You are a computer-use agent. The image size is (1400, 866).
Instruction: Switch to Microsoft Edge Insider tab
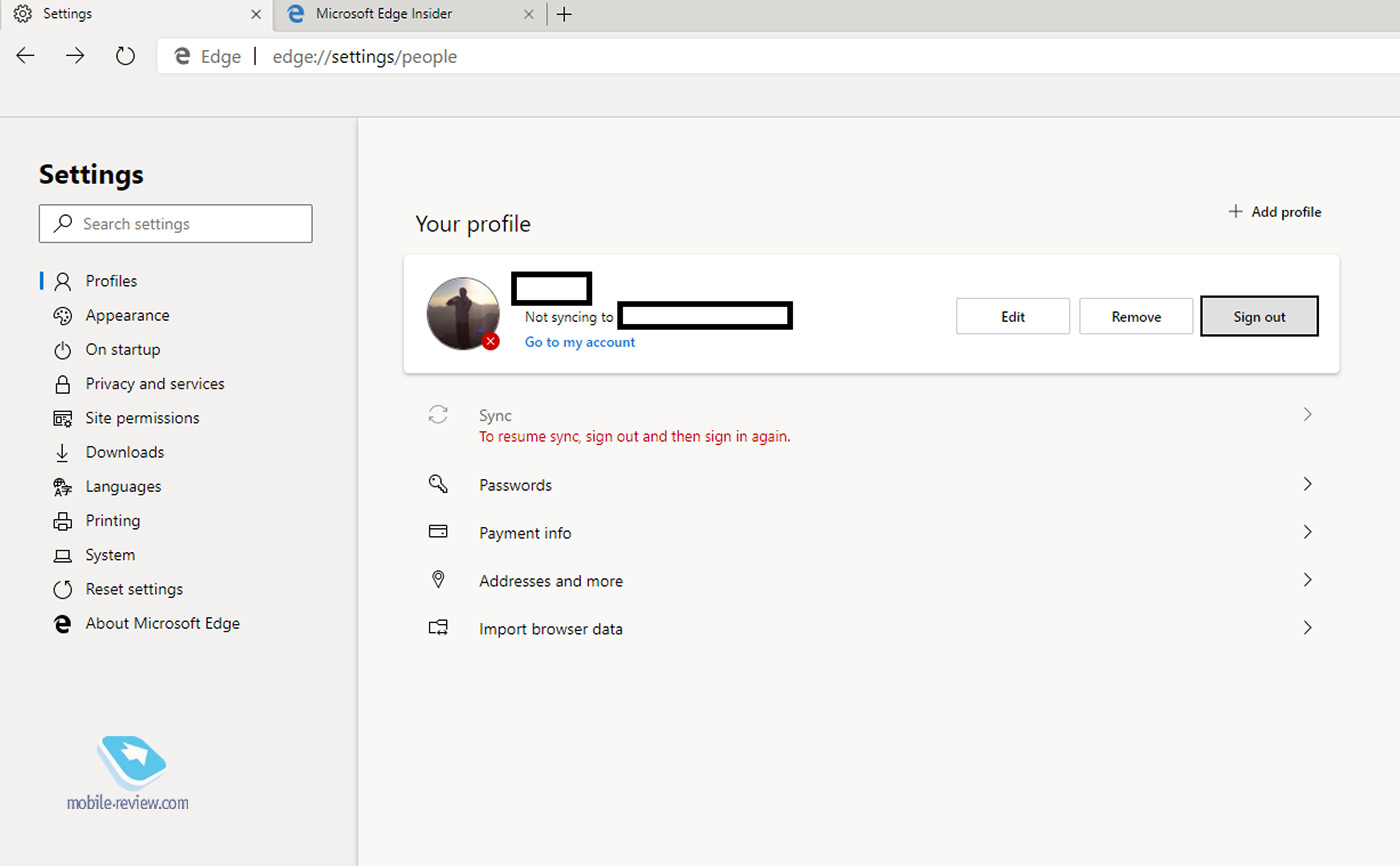410,14
